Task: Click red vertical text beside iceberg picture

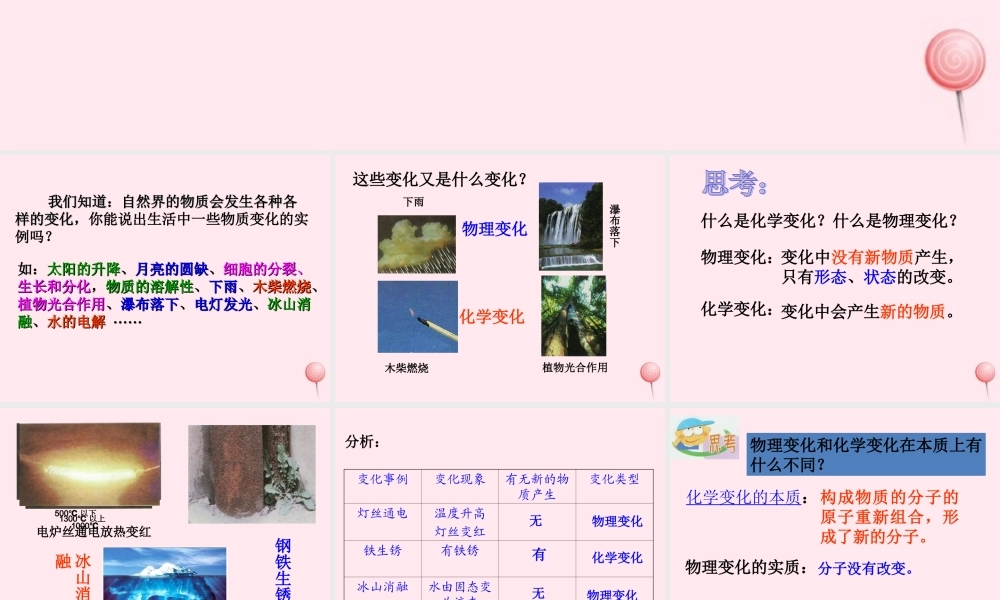Action: tap(73, 576)
